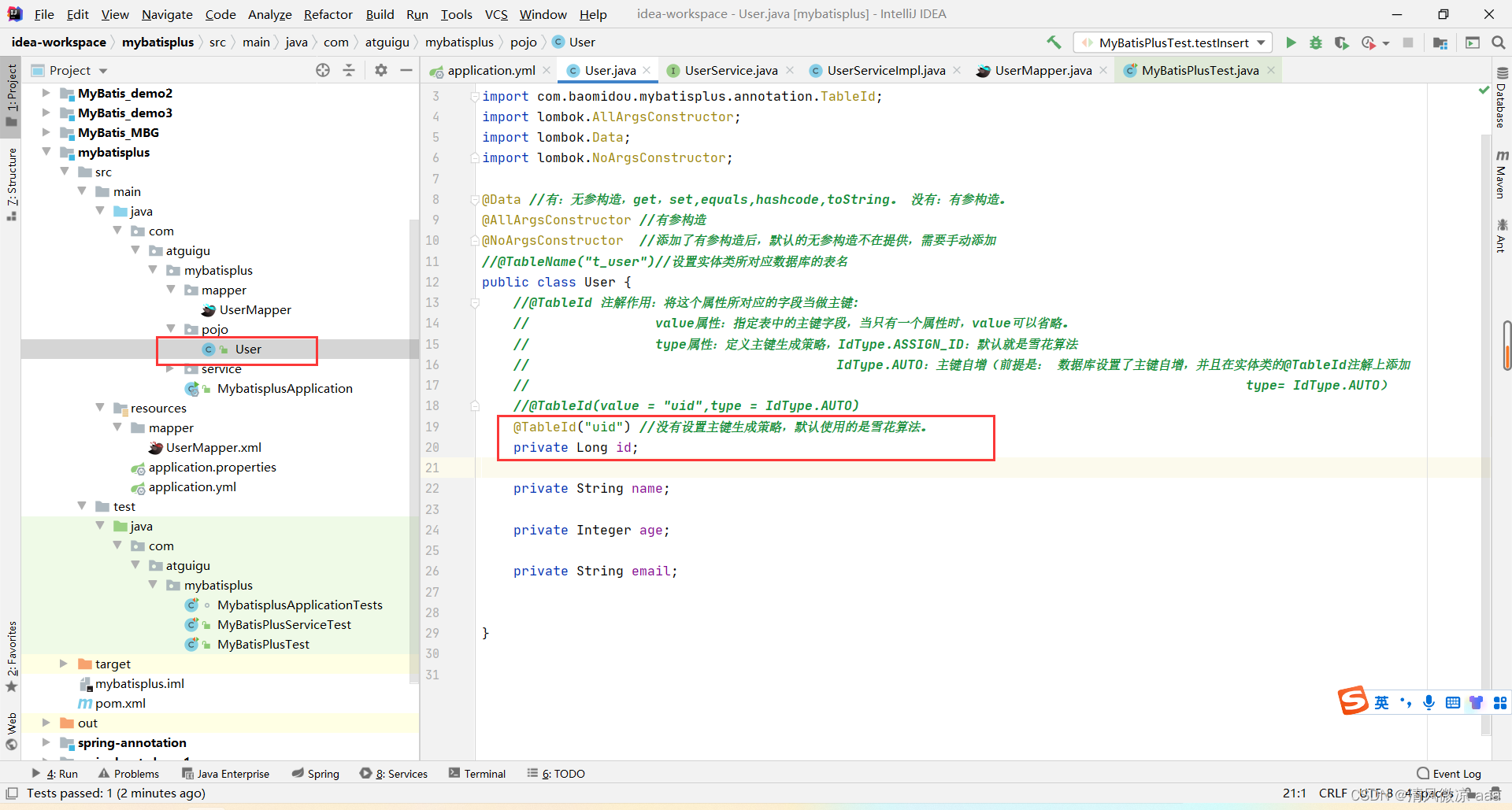This screenshot has width=1512, height=810.
Task: Click Sogou input method S icon
Action: 1353,701
